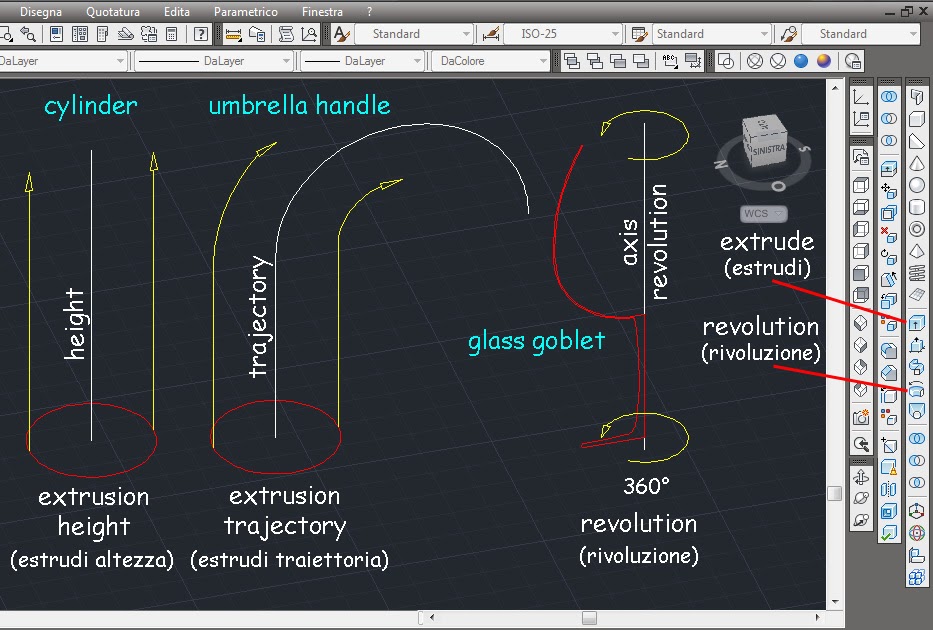Expand the WCS coordinate system dropdown
Image resolution: width=933 pixels, height=630 pixels.
pyautogui.click(x=764, y=214)
